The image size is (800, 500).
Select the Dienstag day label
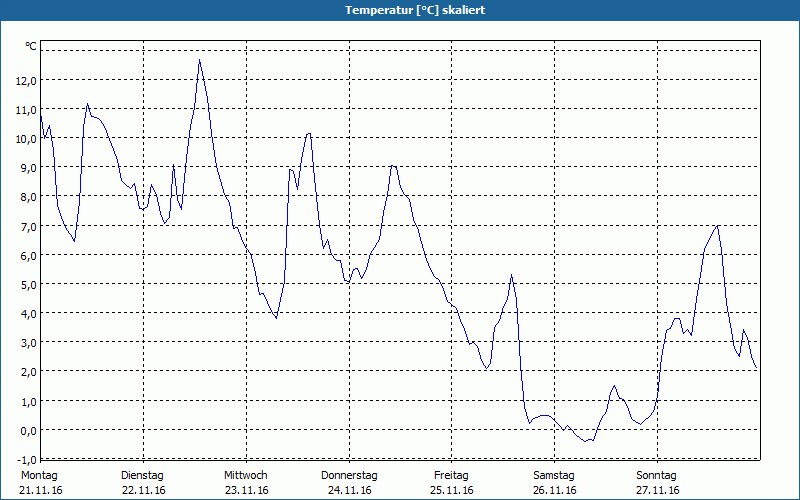tap(142, 476)
